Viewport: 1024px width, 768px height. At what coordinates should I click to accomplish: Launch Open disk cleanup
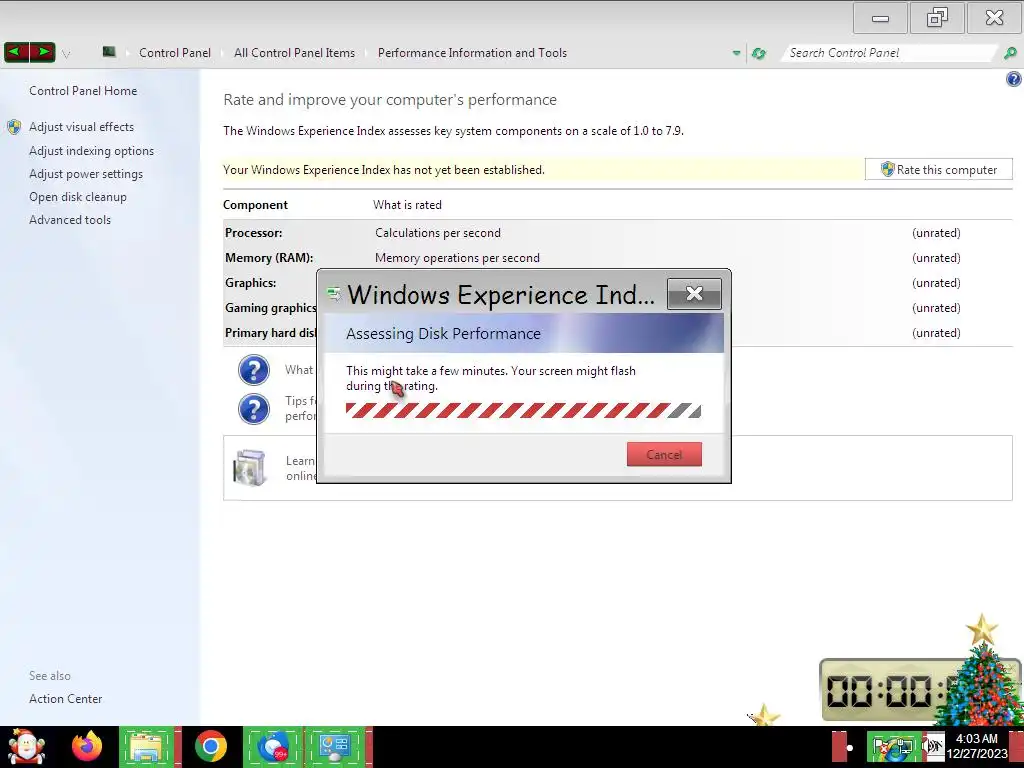[78, 197]
